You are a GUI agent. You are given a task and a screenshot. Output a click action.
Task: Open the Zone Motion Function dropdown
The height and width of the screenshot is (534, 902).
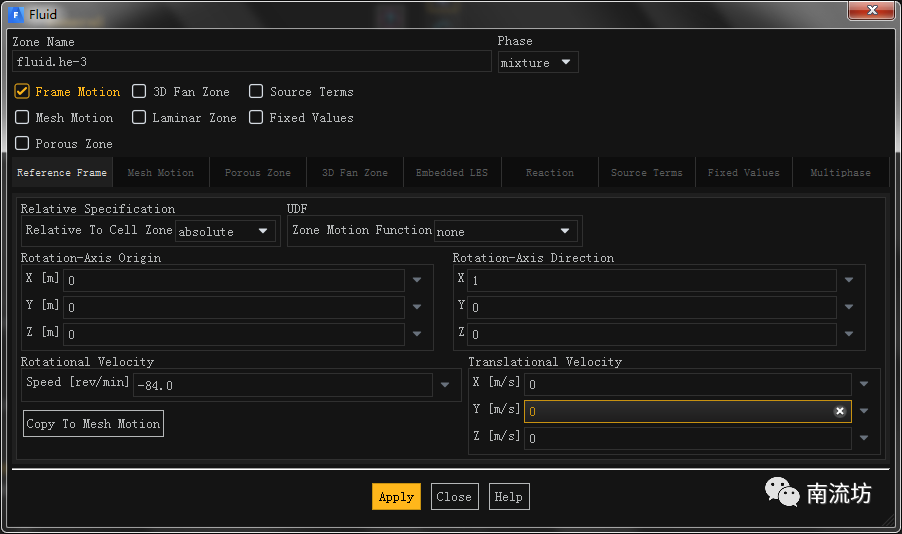pos(507,231)
